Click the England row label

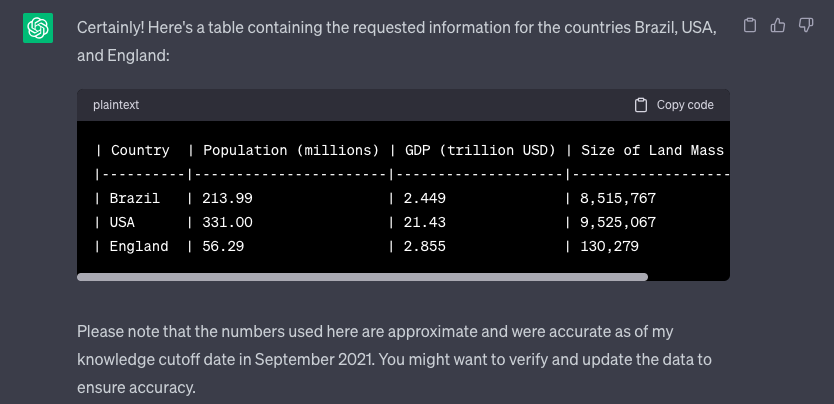(140, 247)
